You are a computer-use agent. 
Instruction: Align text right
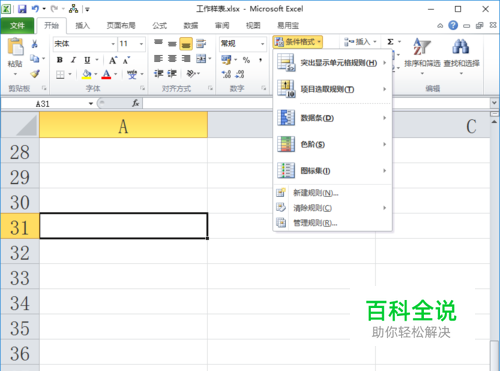(x=186, y=59)
